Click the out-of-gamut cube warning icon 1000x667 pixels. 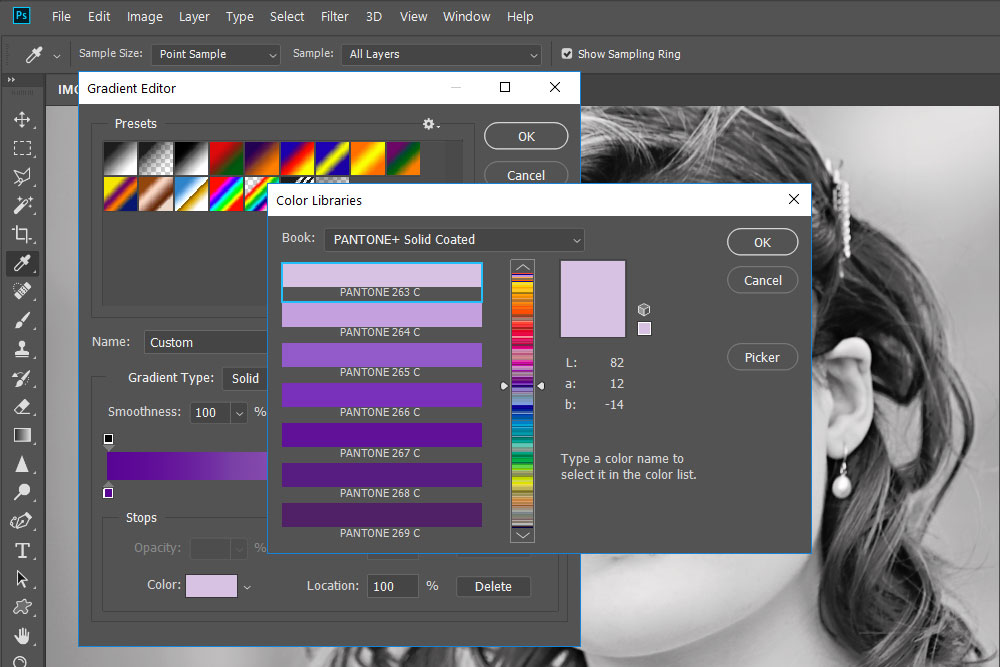[644, 310]
